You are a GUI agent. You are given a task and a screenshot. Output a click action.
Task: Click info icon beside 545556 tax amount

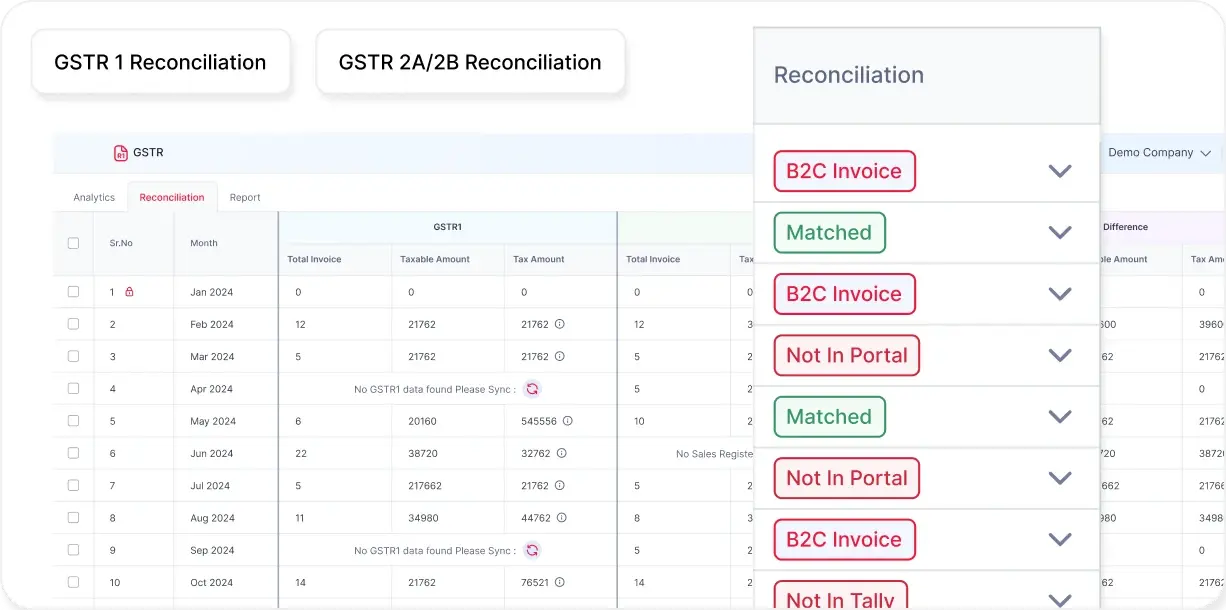[x=568, y=421]
